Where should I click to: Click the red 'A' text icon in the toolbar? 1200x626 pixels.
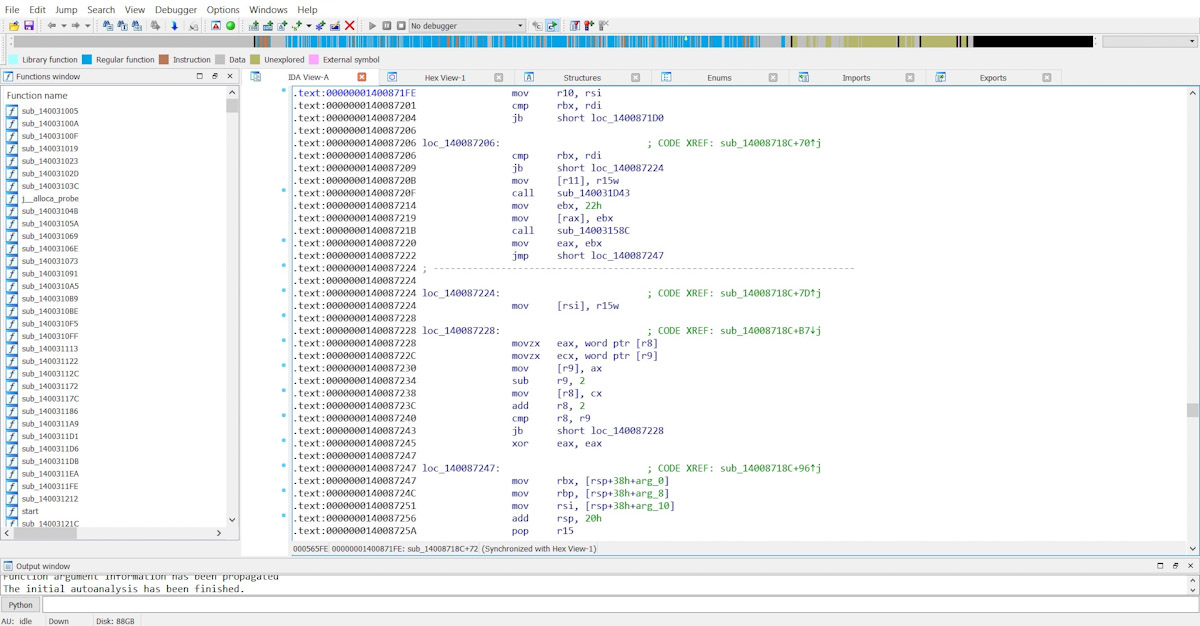click(216, 25)
